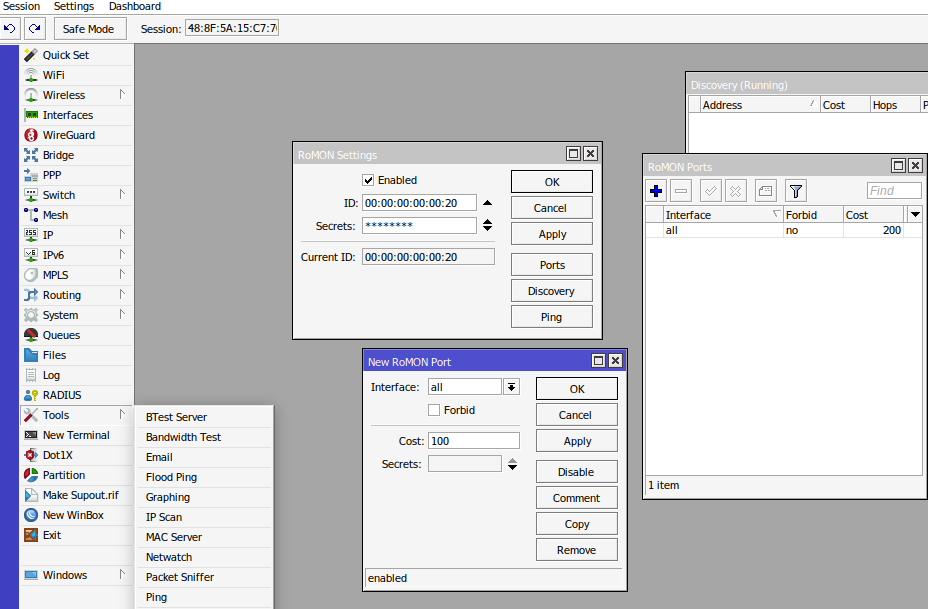
Task: Open the Interface dropdown in New RoMON Port
Action: [x=511, y=387]
